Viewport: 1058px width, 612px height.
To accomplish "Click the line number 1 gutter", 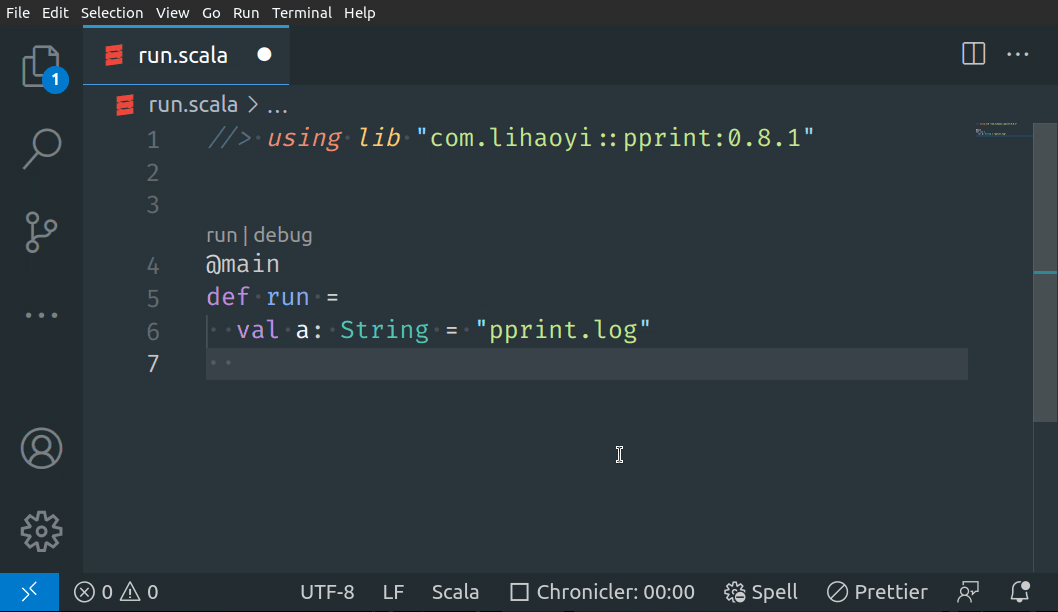I will pyautogui.click(x=153, y=140).
